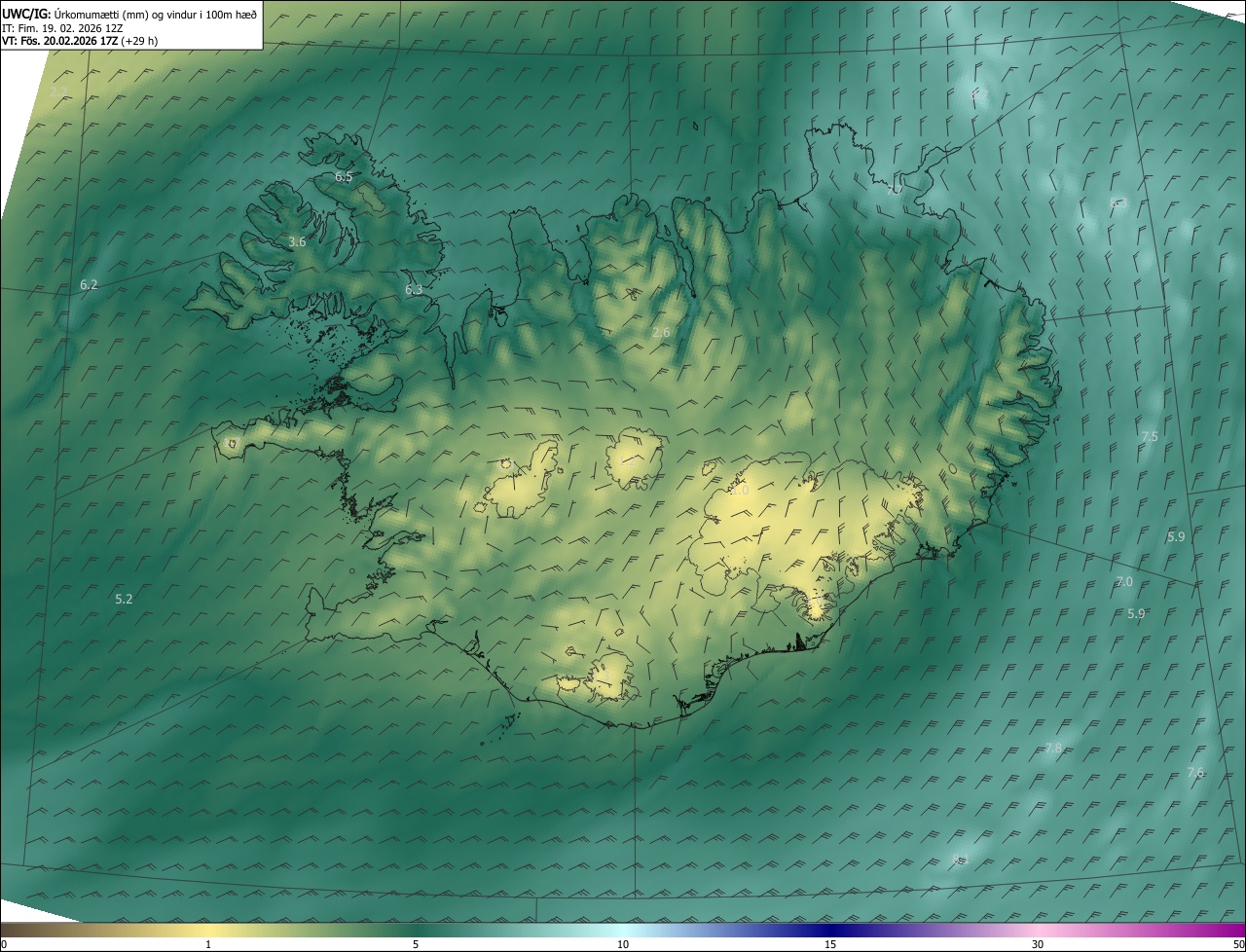Click the "3.6" value label on the map

pos(298,242)
